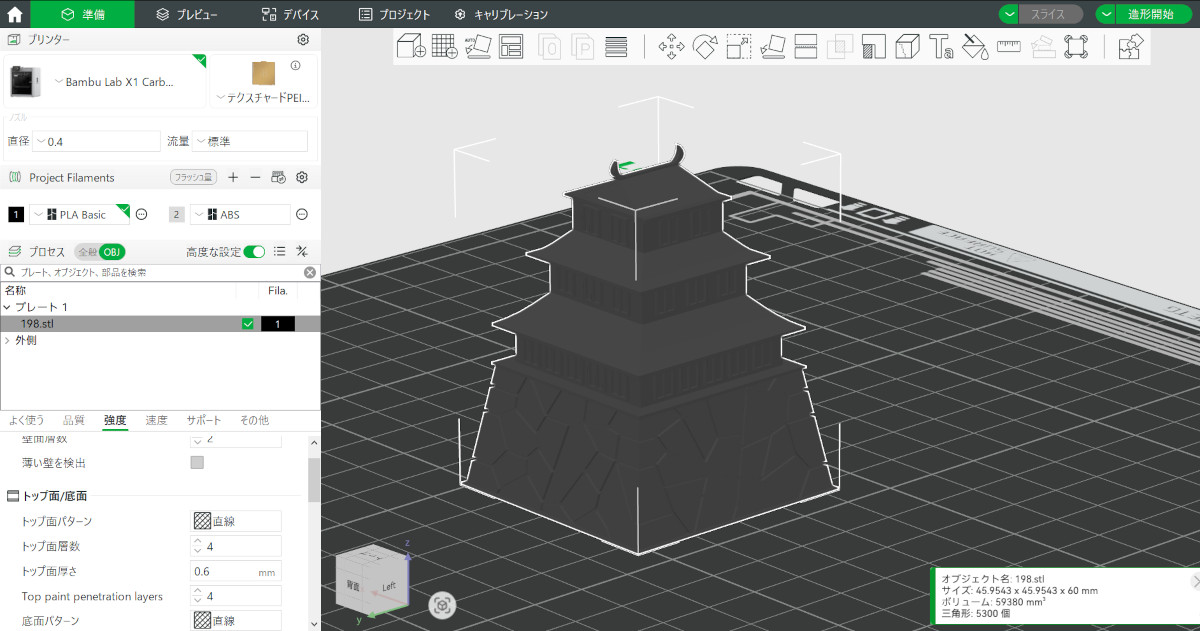Open the サポート settings tab
The width and height of the screenshot is (1200, 631).
[x=203, y=420]
